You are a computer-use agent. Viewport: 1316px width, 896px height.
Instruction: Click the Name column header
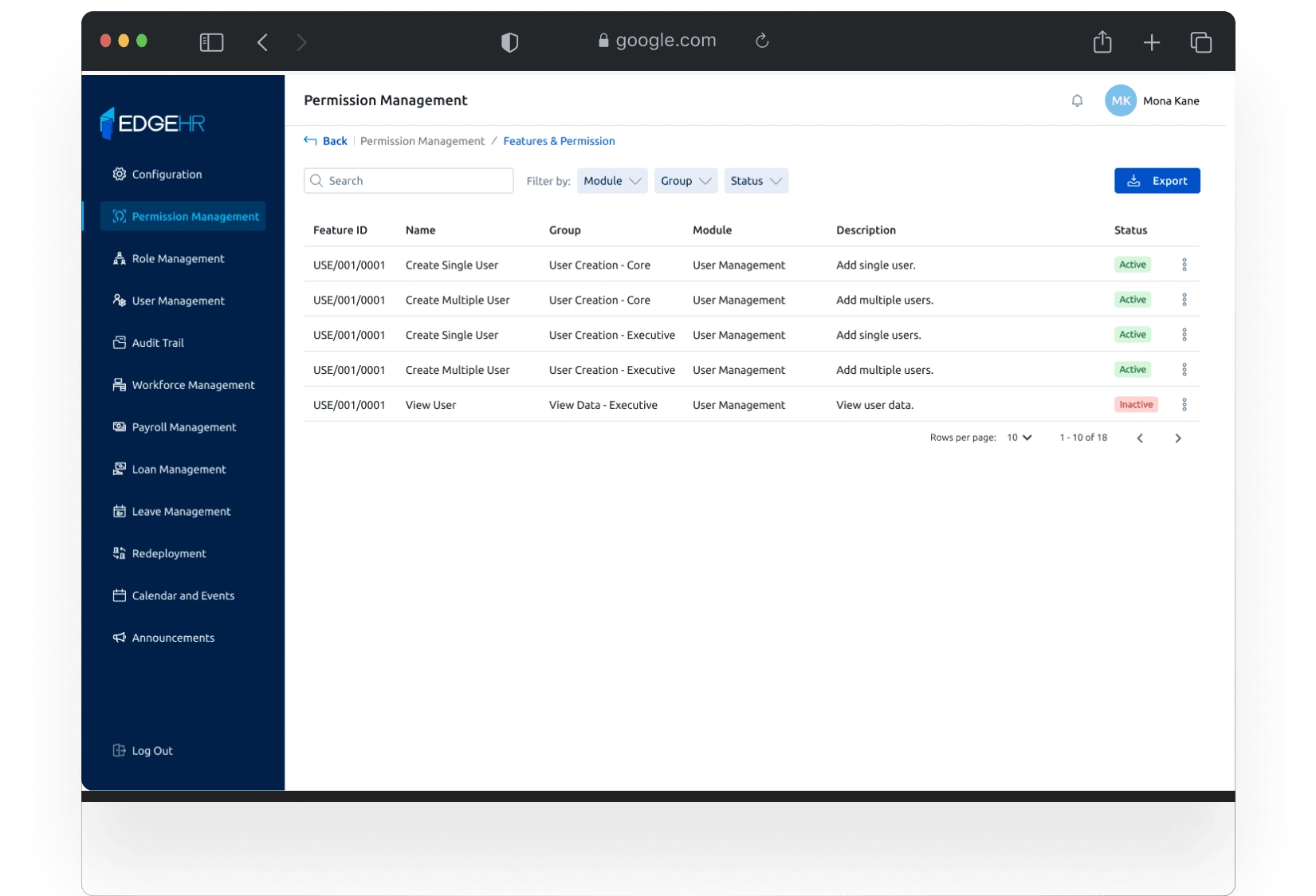pos(420,230)
